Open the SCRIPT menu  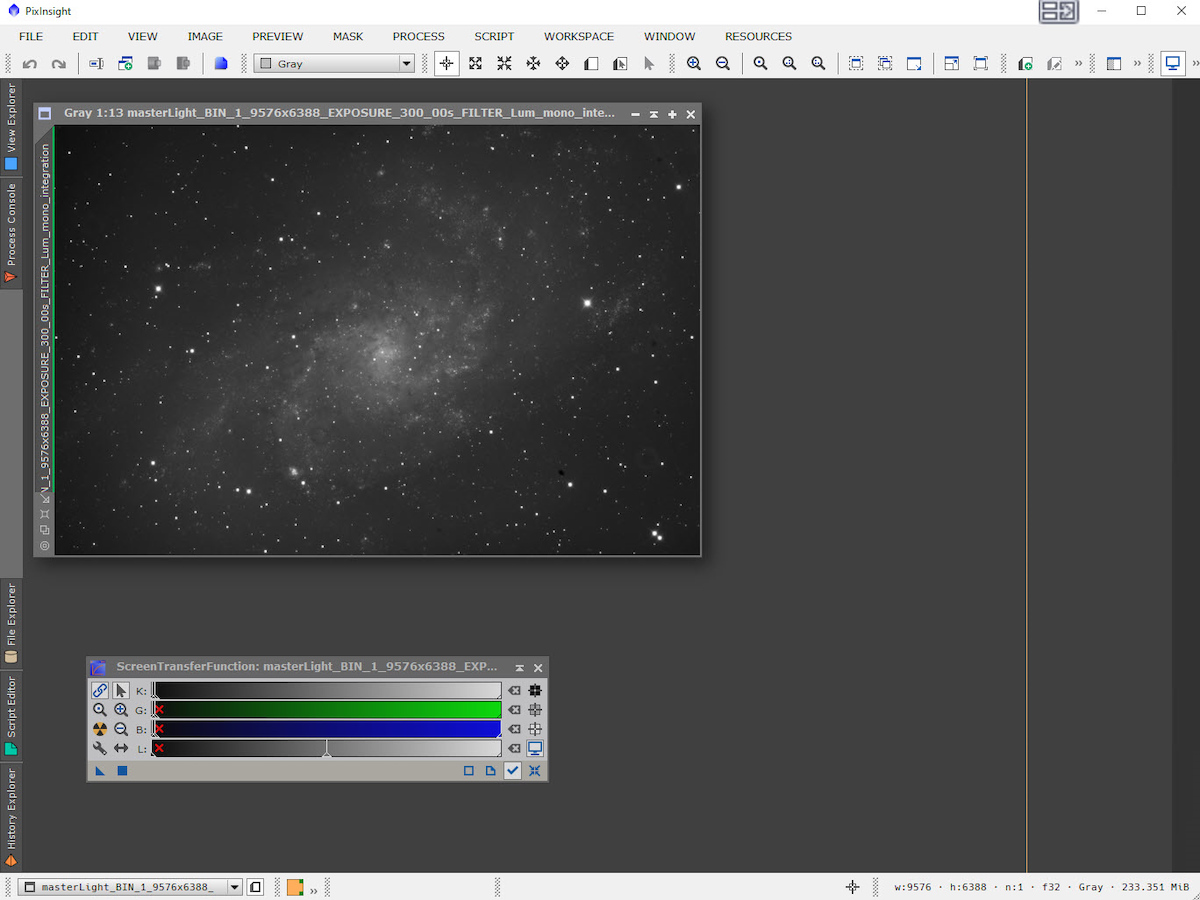(x=494, y=36)
